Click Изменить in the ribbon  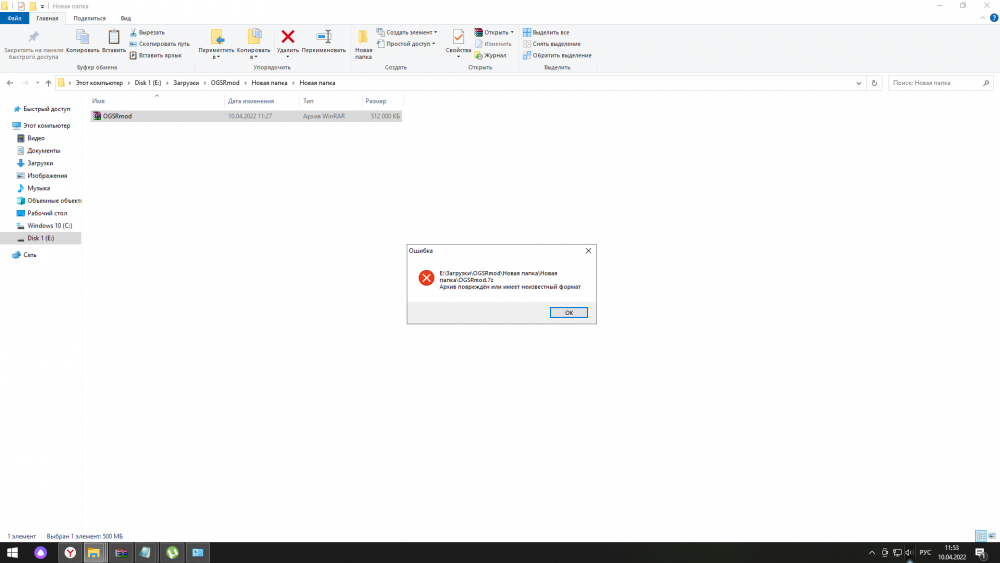pyautogui.click(x=493, y=43)
